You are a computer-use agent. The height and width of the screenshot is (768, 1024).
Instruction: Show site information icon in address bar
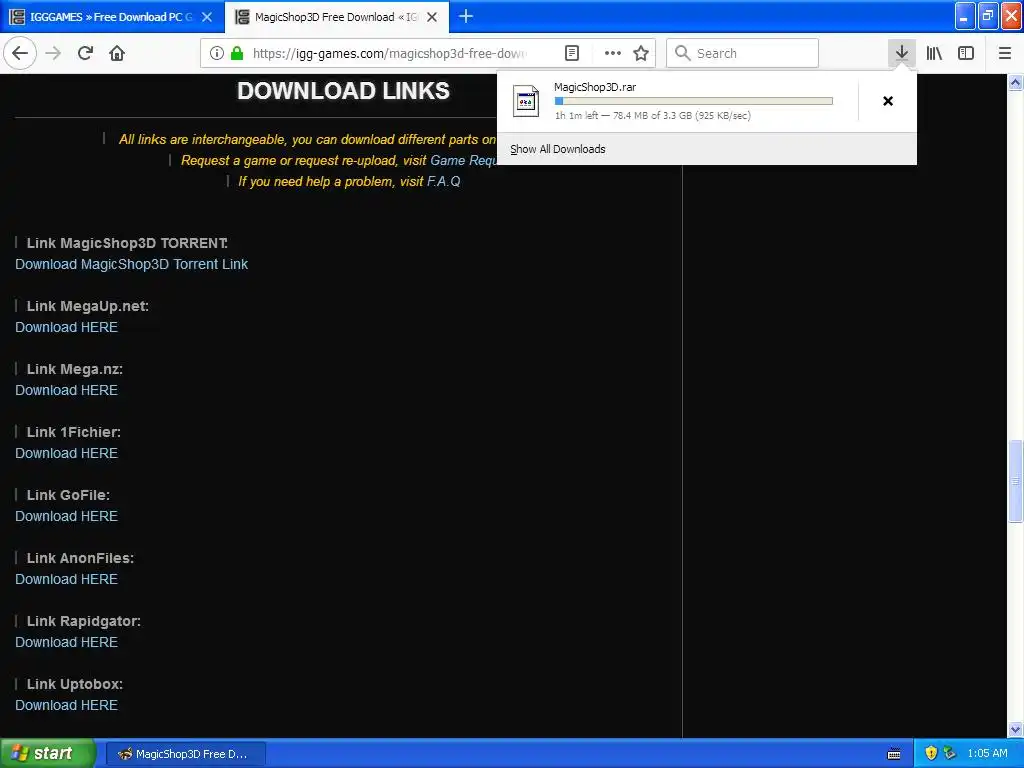click(x=217, y=53)
